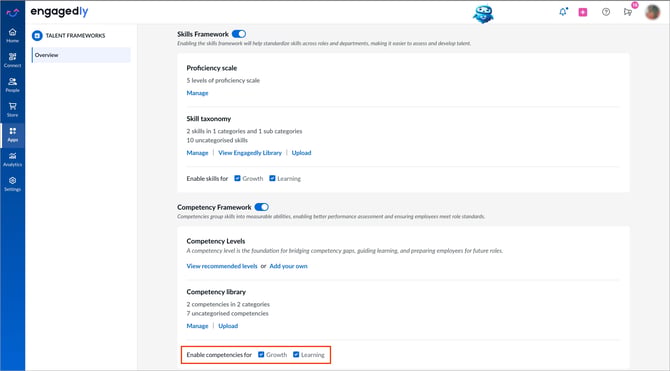Uncheck Learning under Enable skills for
Screen dimensions: 670x371
pos(272,178)
